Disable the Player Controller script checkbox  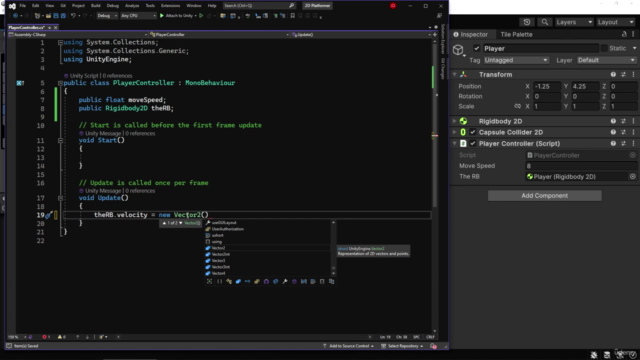pos(473,144)
